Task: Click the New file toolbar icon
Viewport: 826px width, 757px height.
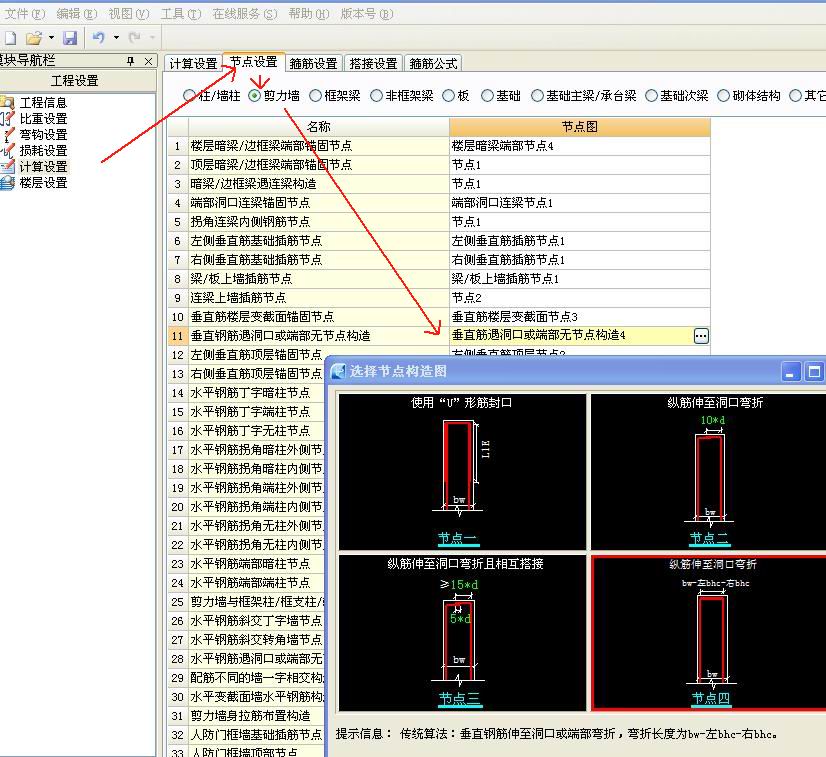Action: click(x=11, y=38)
